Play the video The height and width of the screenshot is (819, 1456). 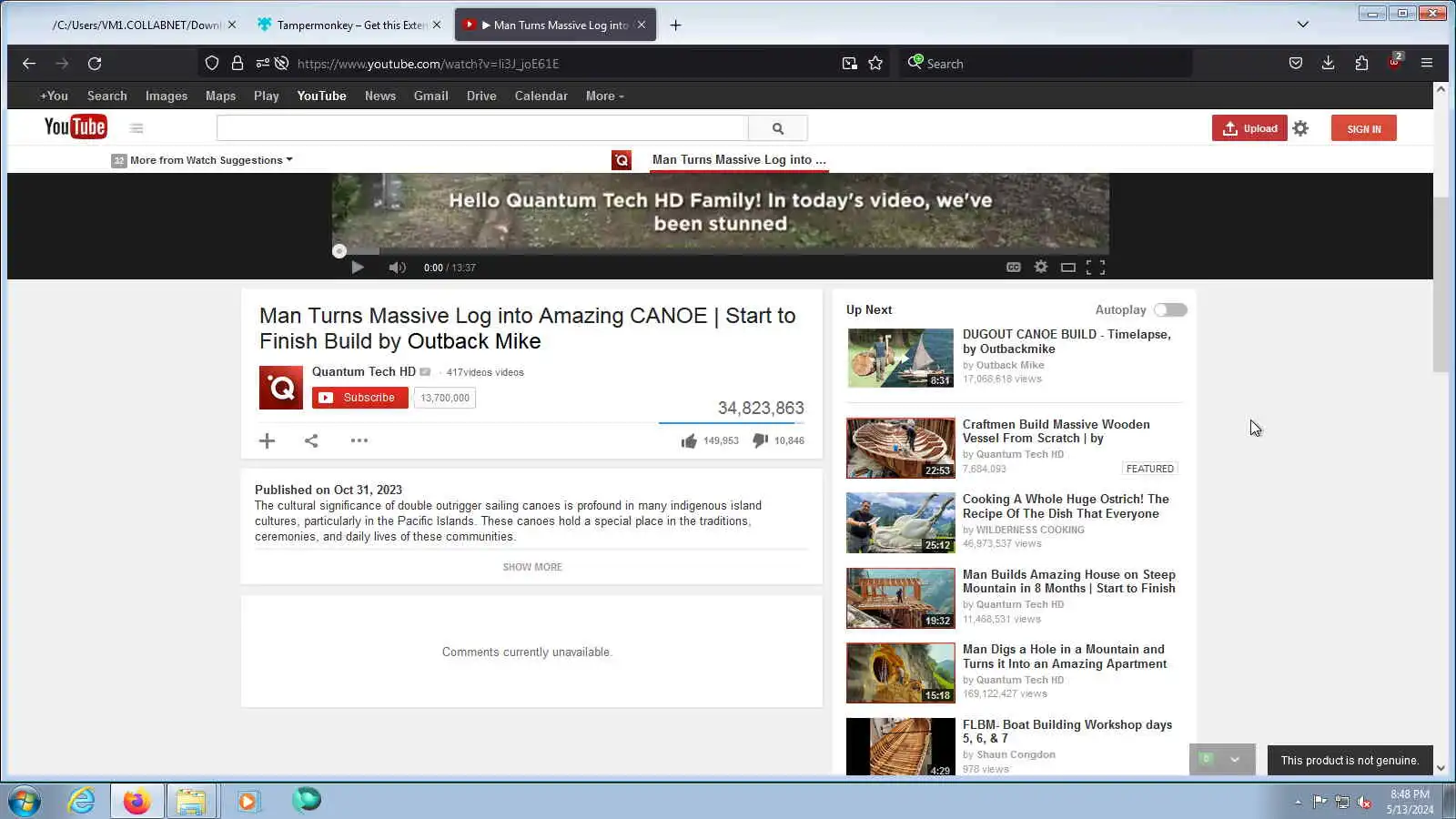click(358, 268)
